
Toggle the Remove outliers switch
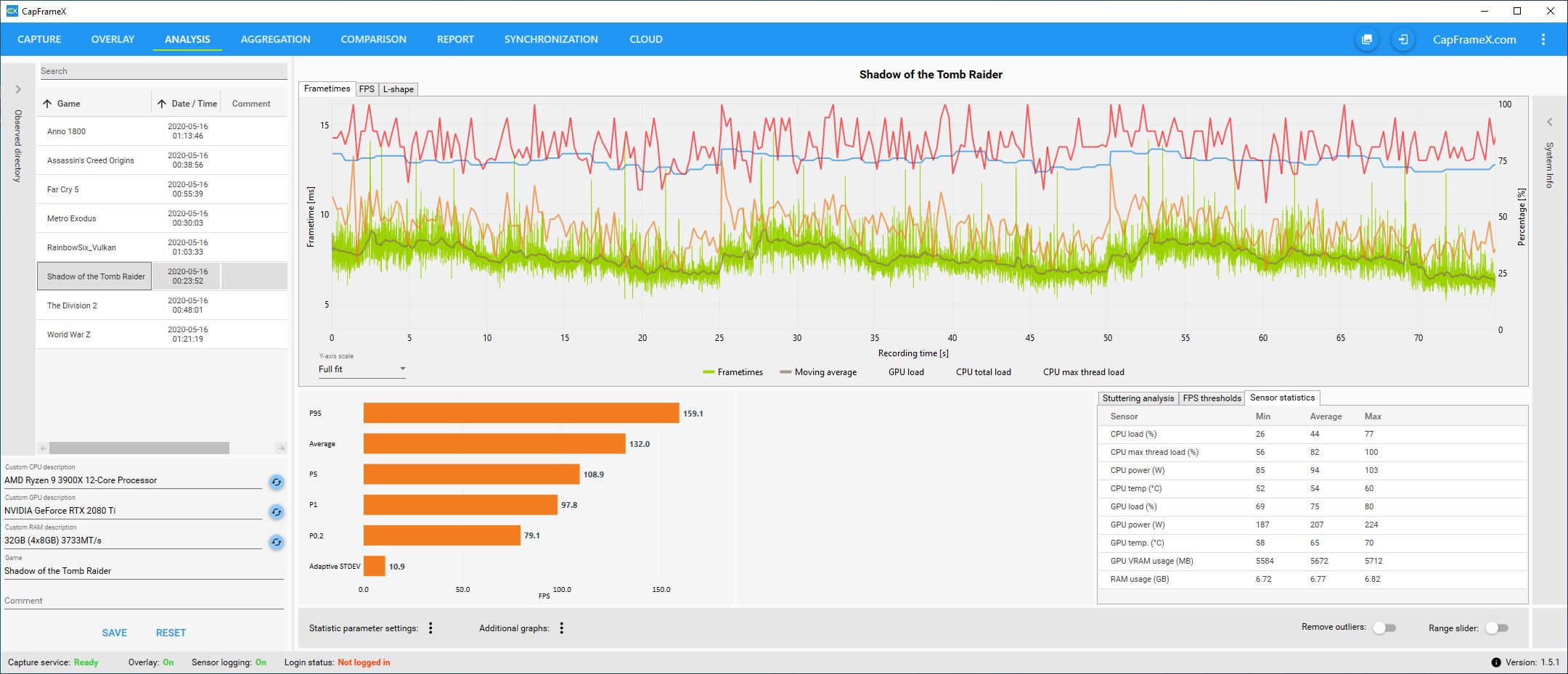(1384, 628)
